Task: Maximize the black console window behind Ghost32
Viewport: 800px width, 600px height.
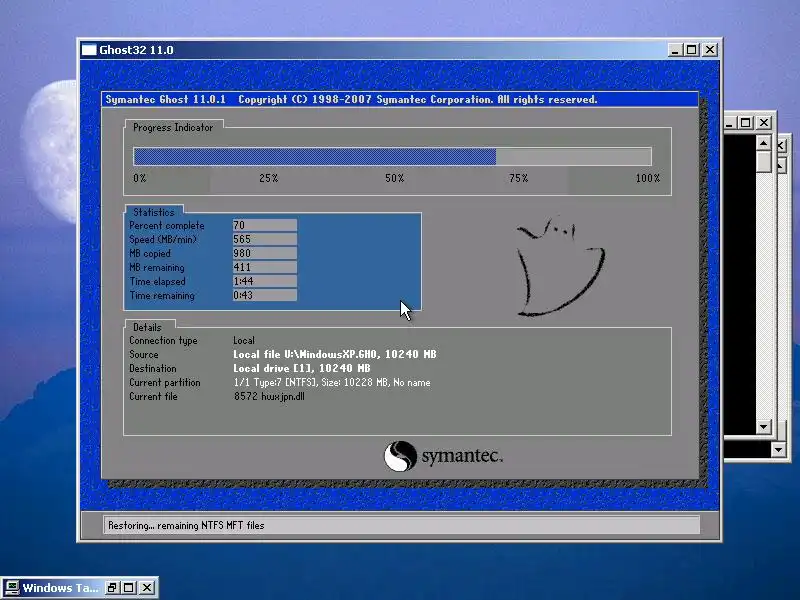Action: click(x=746, y=123)
